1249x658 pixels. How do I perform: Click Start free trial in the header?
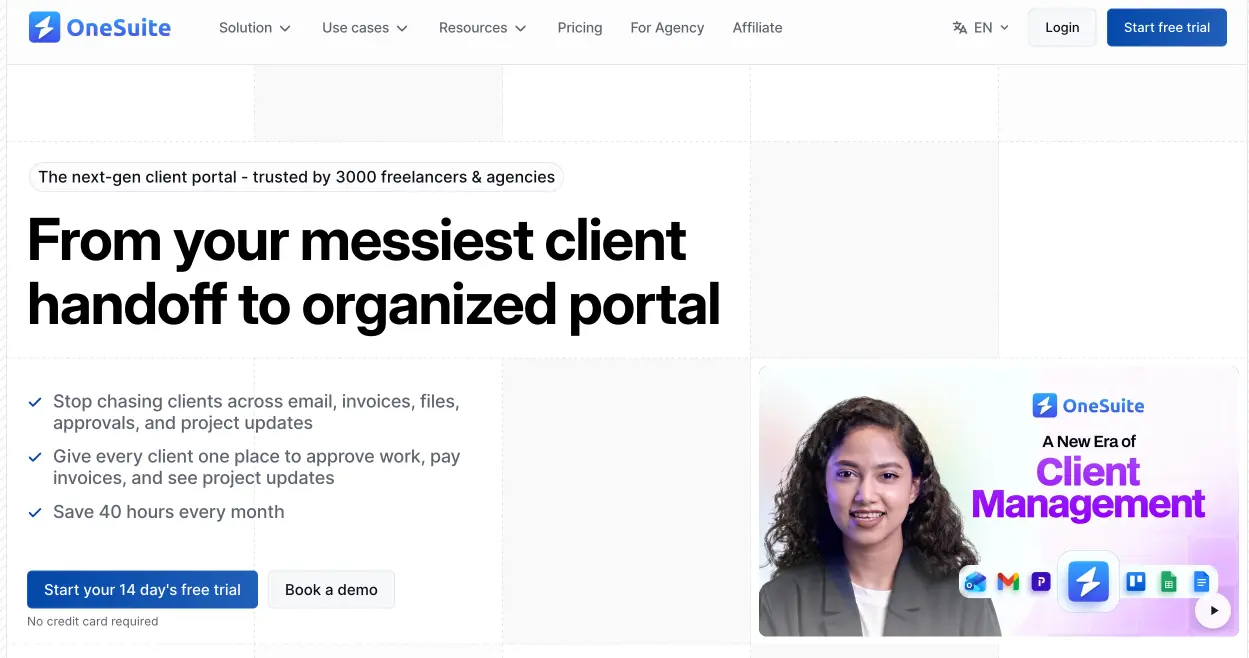(1167, 28)
